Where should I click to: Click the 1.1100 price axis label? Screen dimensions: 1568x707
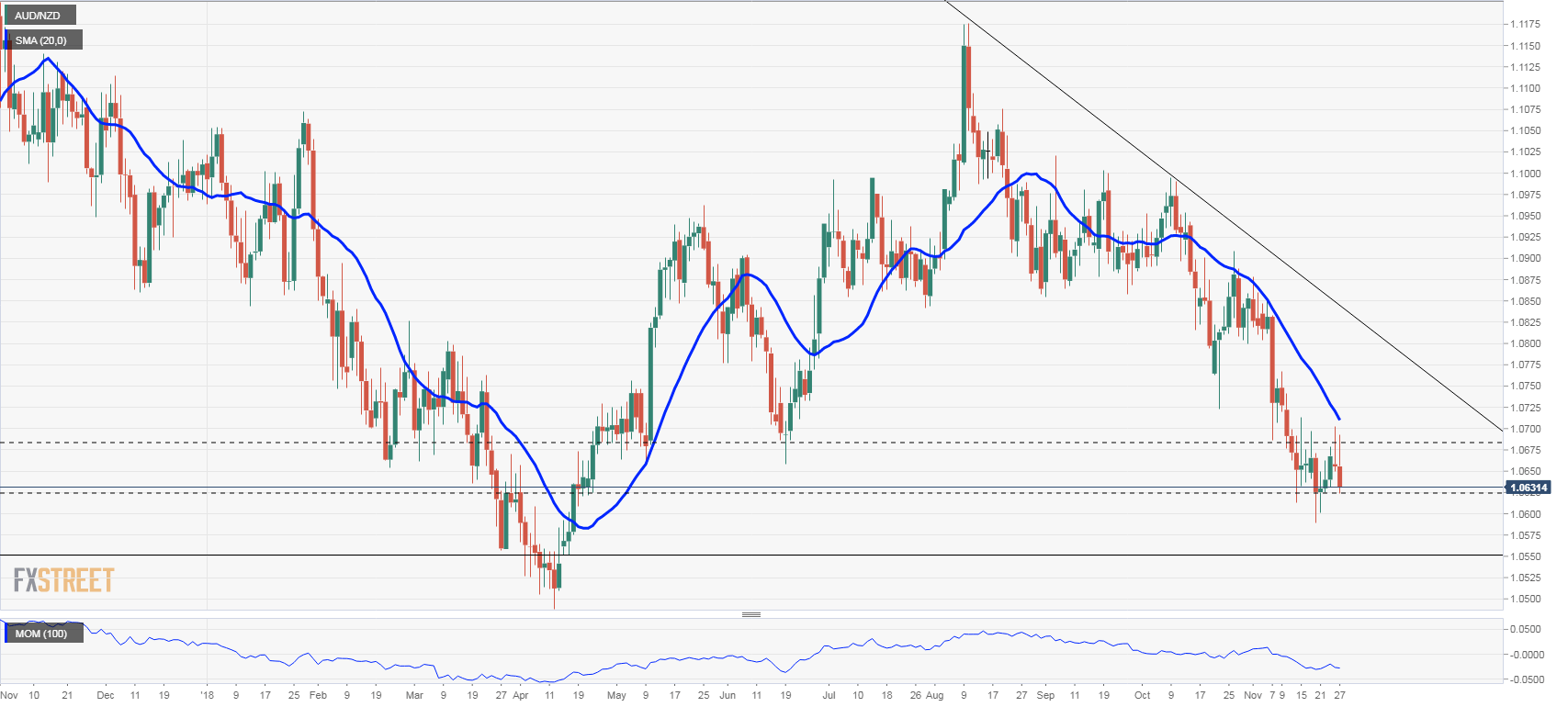tap(1525, 88)
